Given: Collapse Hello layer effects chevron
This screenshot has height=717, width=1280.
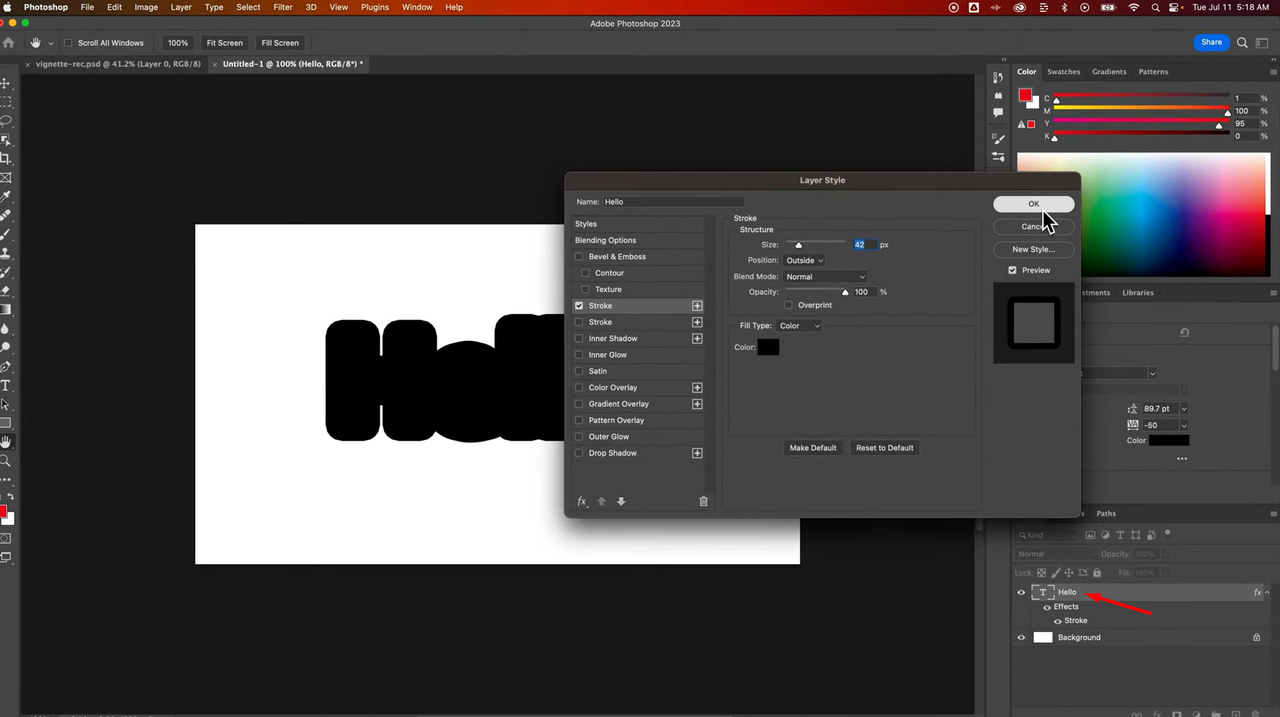Looking at the screenshot, I should [x=1267, y=592].
